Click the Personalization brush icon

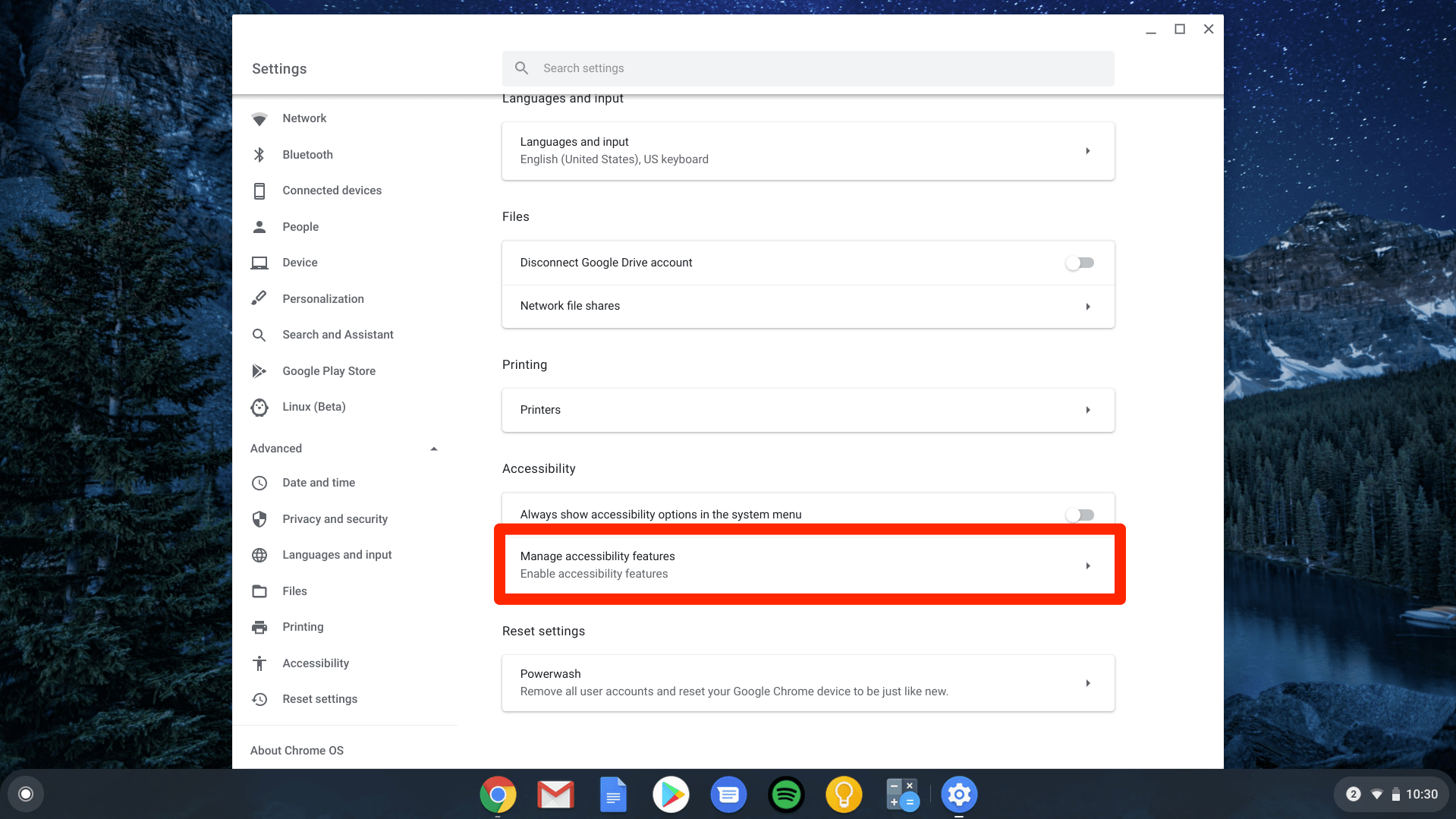259,298
